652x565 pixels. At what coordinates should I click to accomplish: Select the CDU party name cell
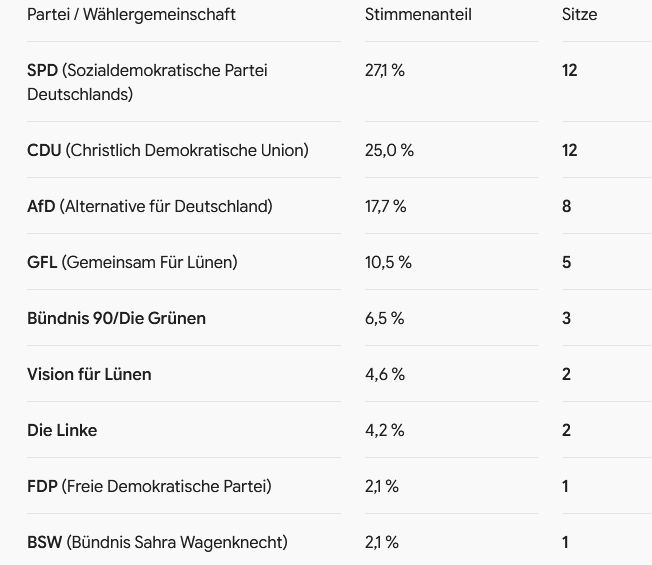168,150
